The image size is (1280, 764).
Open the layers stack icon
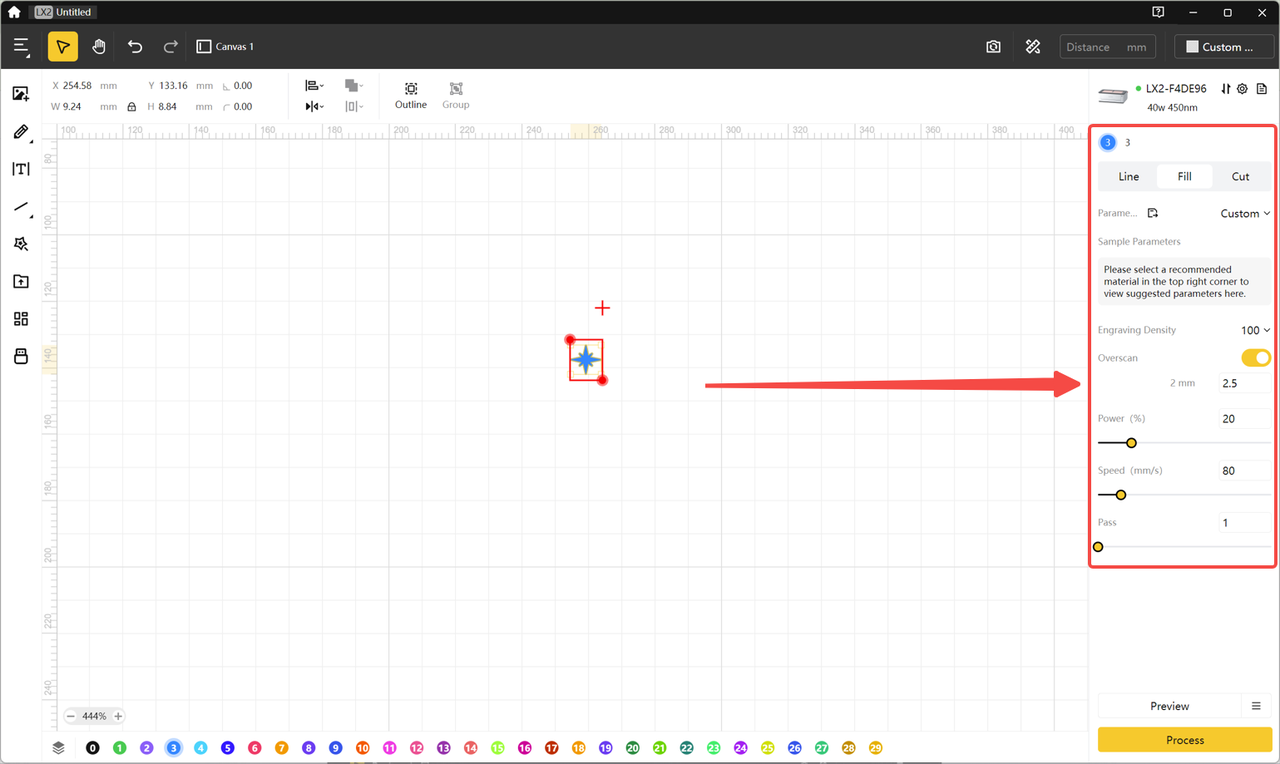coord(59,747)
